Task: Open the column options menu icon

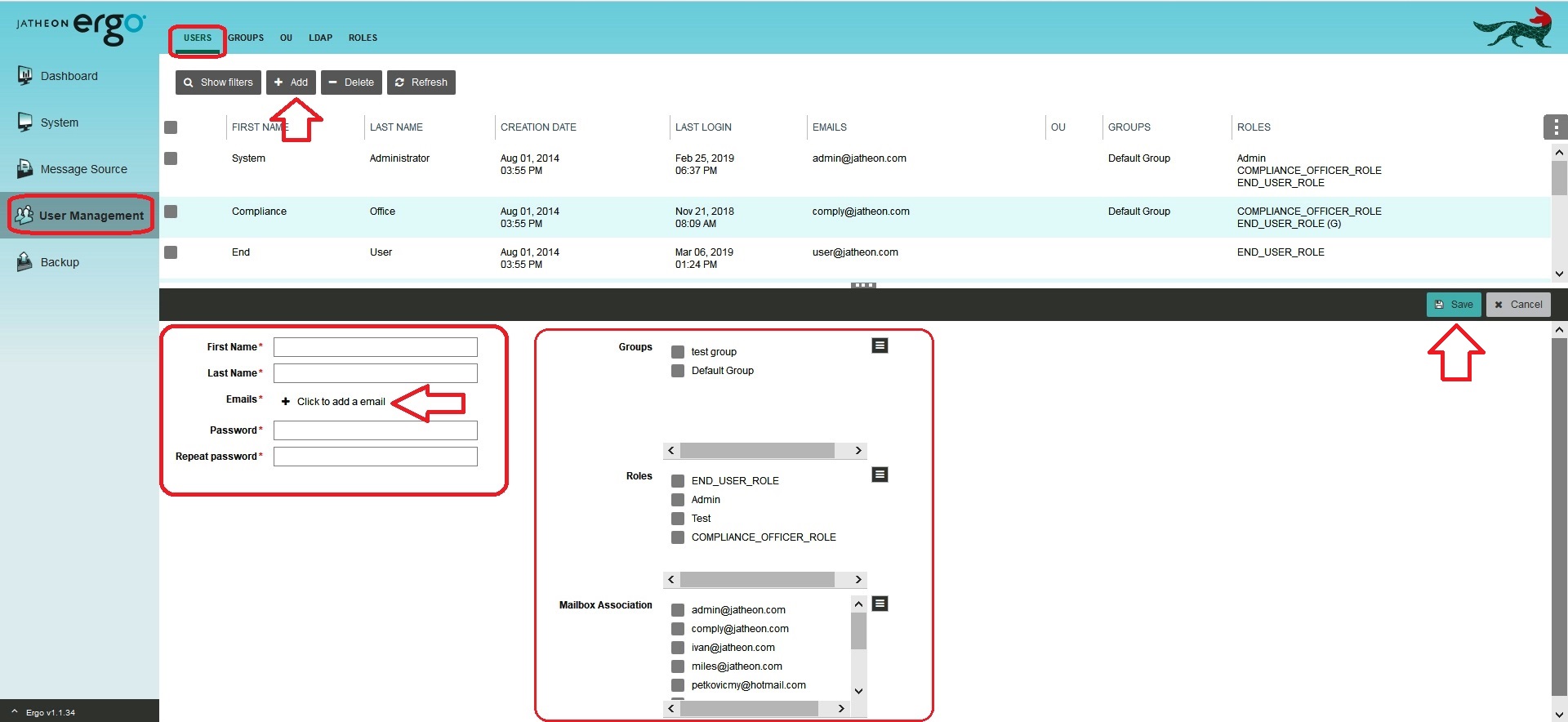Action: 1556,127
